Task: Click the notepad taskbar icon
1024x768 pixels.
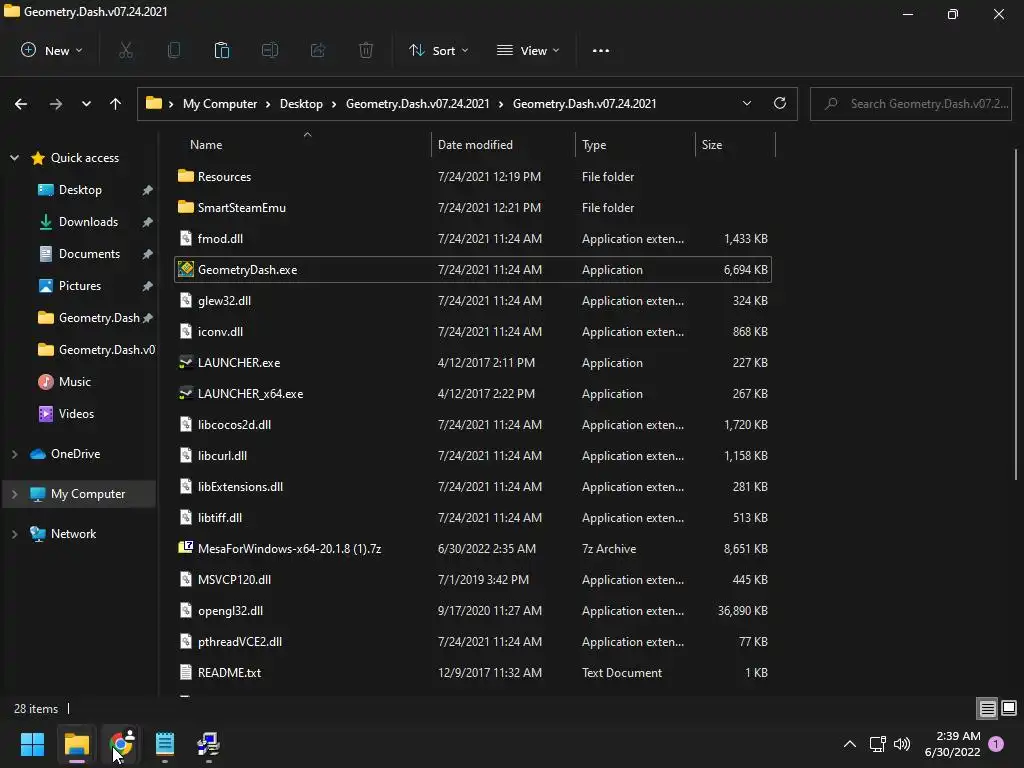Action: coord(165,744)
